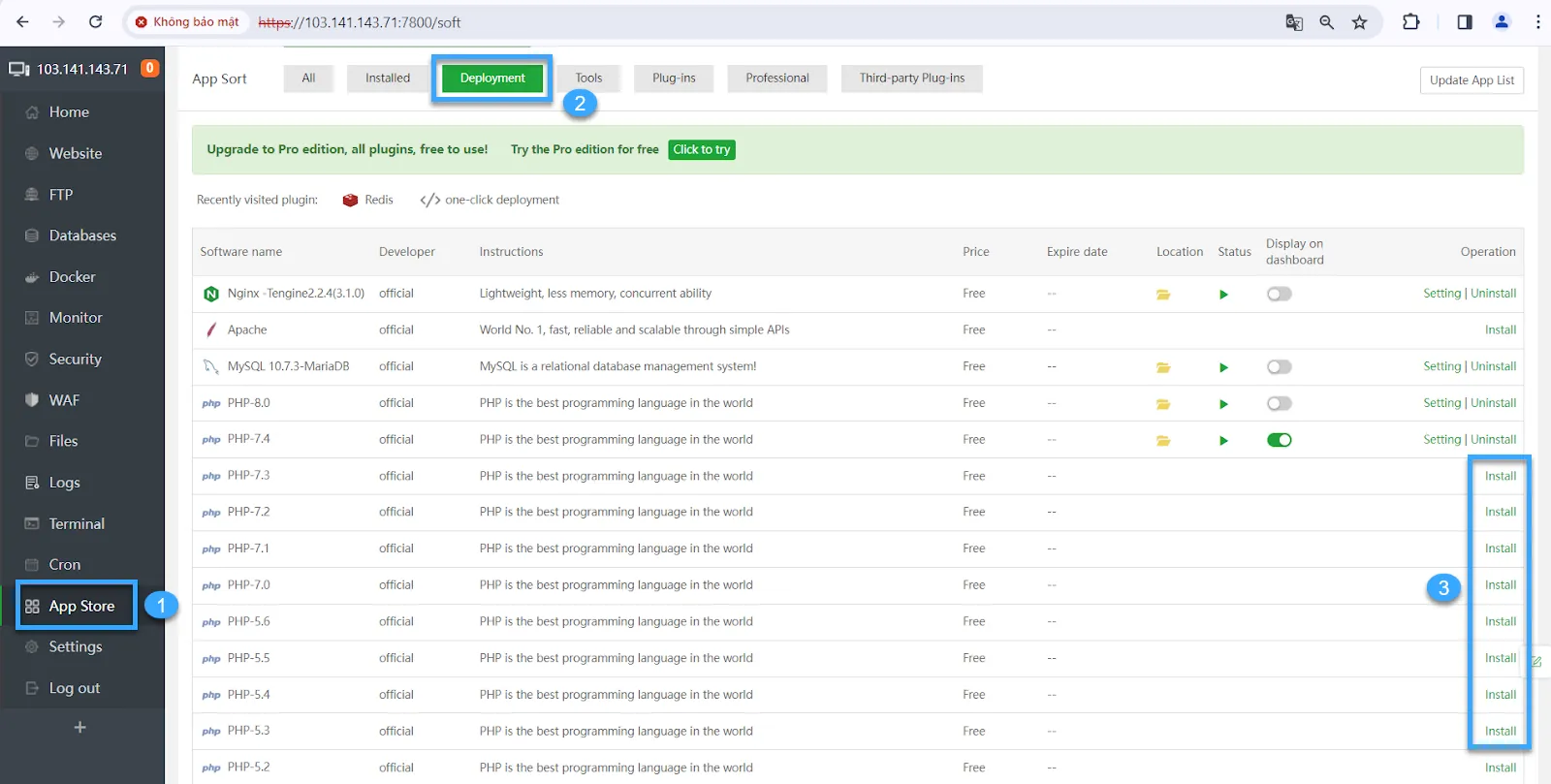The height and width of the screenshot is (784, 1551).
Task: Toggle PHP-8.0 display on dashboard
Action: click(1280, 403)
